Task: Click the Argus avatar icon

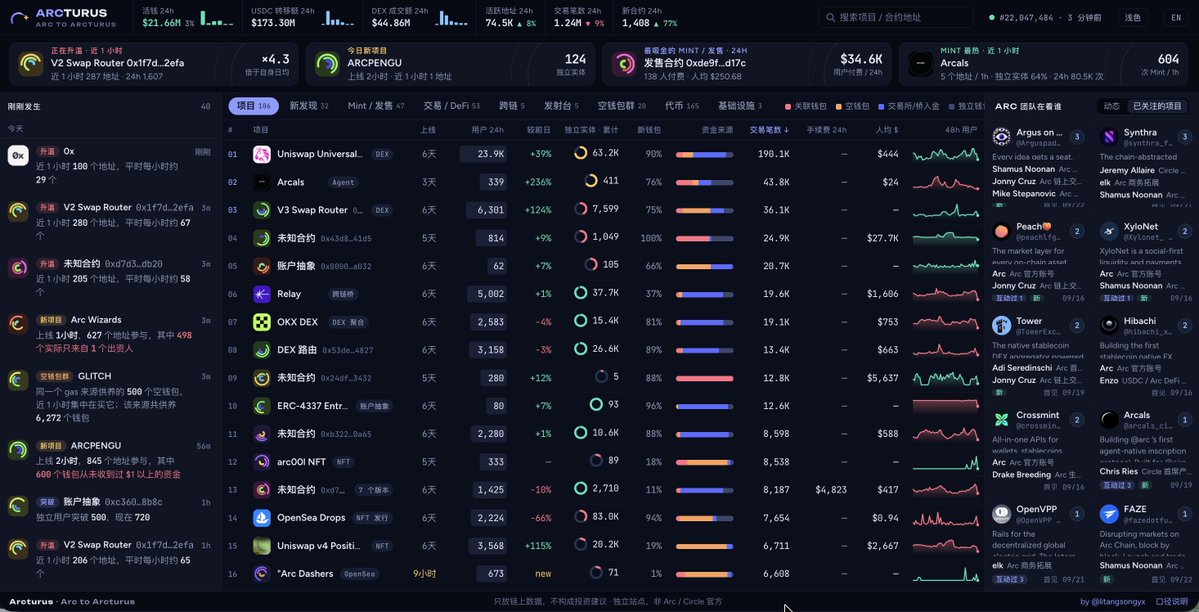Action: tap(1001, 137)
